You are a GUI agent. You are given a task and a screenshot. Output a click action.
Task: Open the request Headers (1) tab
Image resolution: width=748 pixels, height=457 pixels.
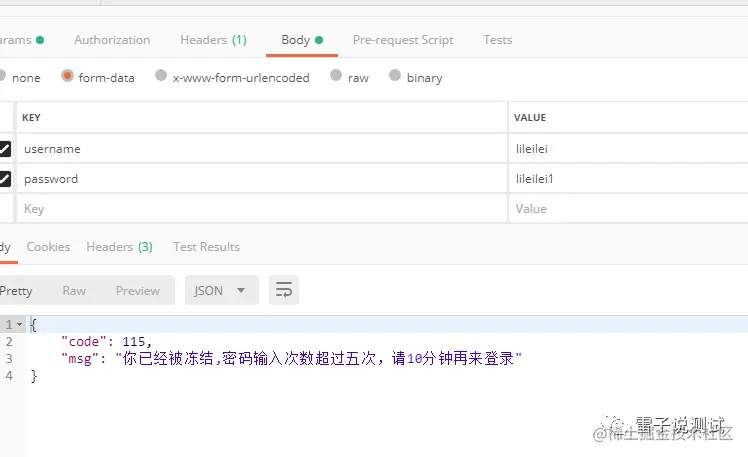click(213, 40)
